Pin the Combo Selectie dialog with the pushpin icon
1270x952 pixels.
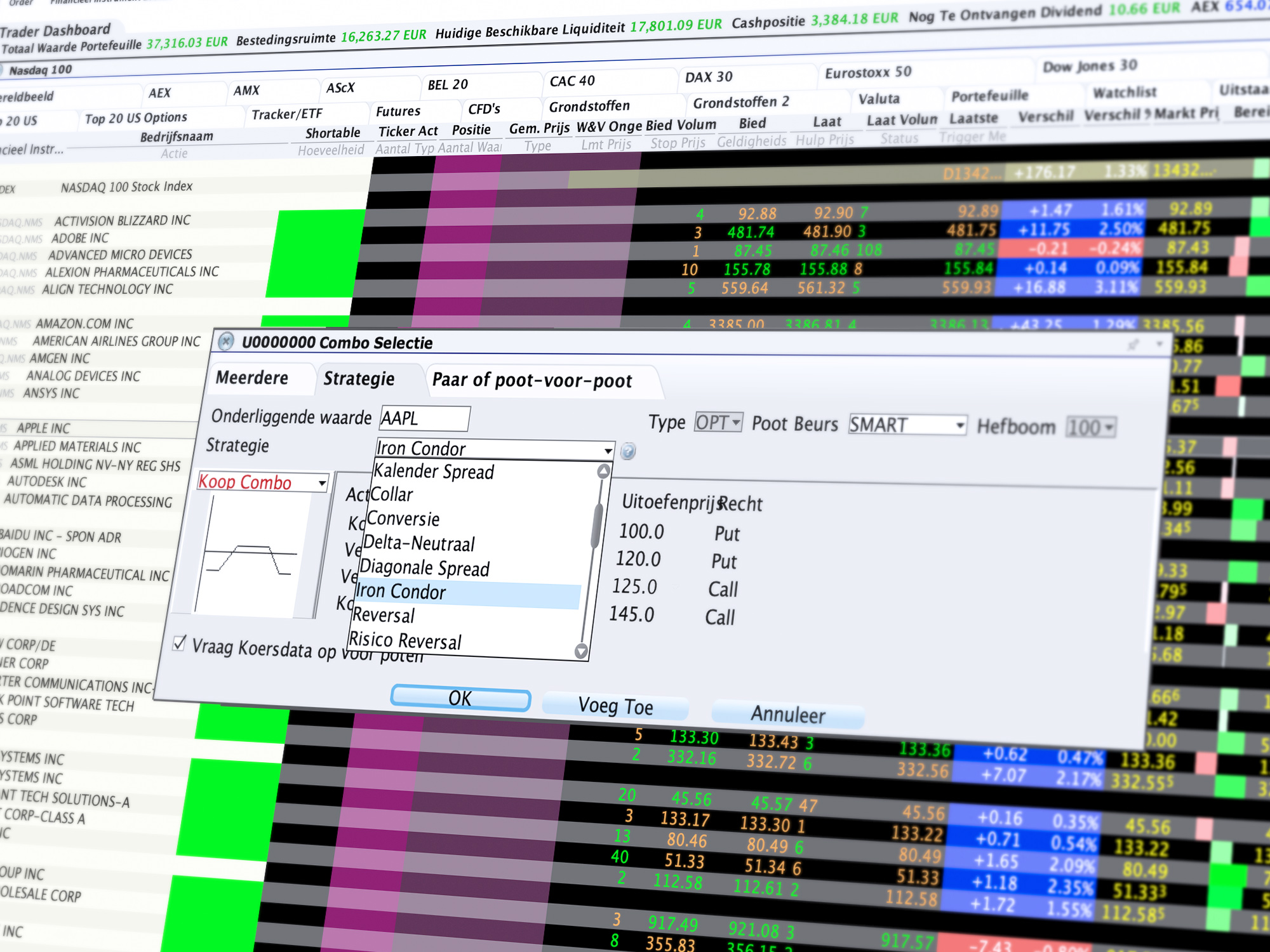(x=1133, y=345)
